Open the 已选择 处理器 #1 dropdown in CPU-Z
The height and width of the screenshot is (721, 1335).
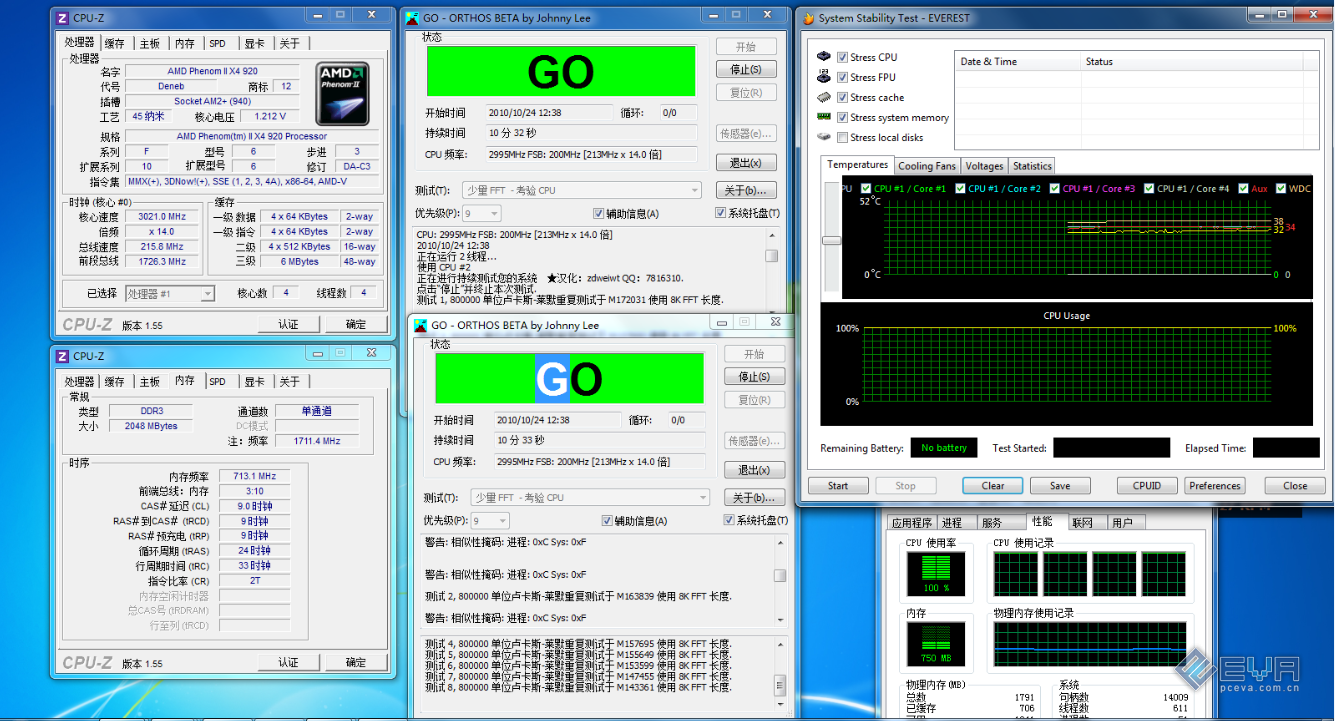point(170,293)
